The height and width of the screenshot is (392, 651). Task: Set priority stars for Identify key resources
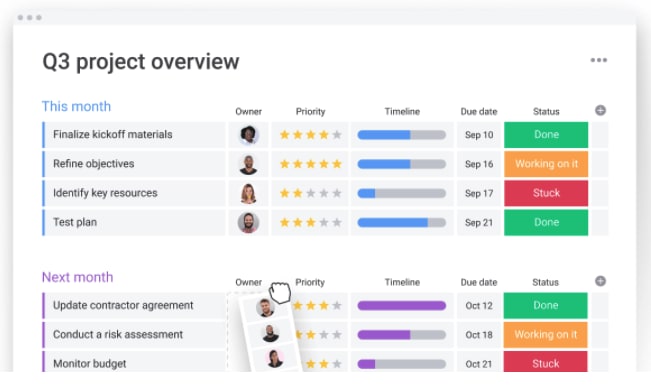(311, 193)
